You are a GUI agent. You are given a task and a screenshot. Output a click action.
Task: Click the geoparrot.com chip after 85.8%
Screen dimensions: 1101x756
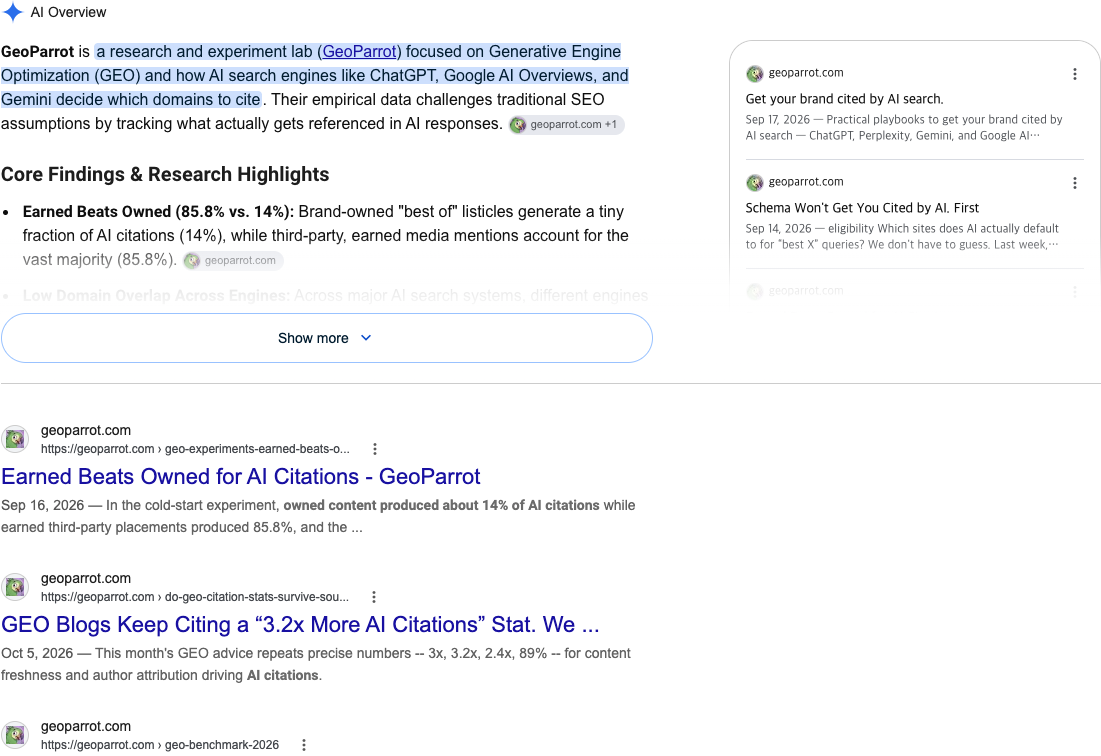pyautogui.click(x=233, y=260)
